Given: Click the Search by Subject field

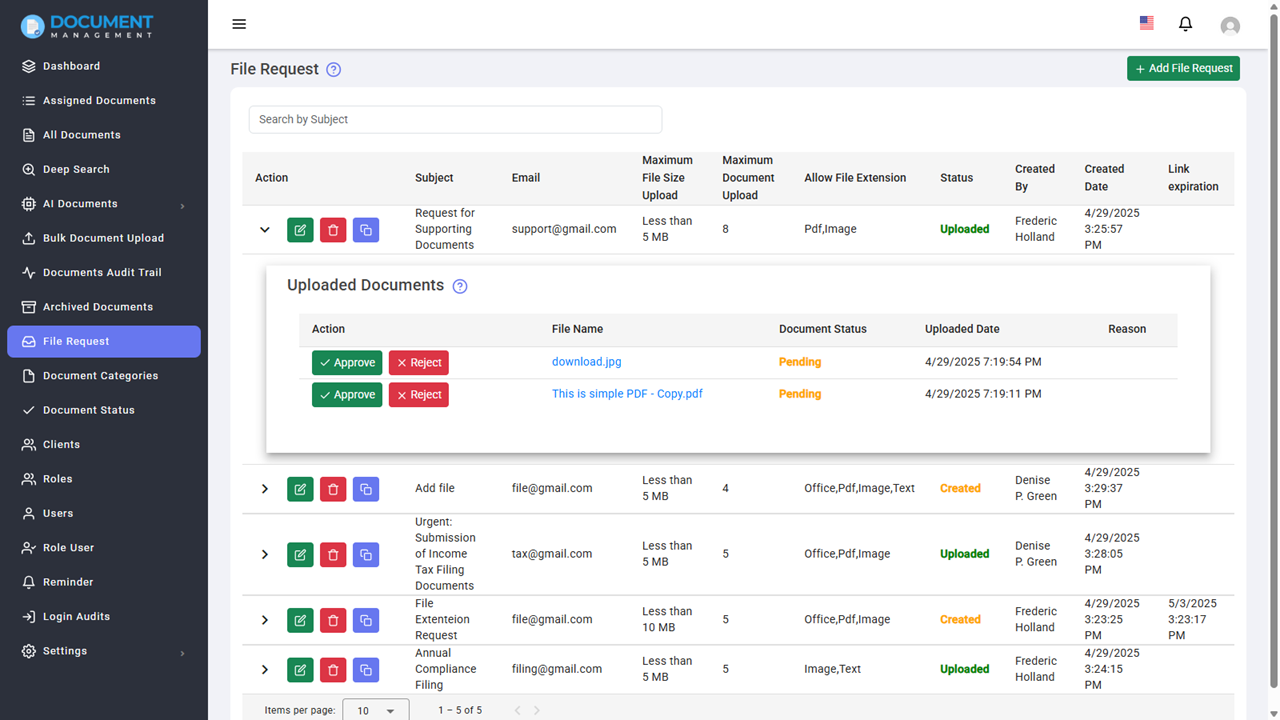Looking at the screenshot, I should (x=455, y=119).
